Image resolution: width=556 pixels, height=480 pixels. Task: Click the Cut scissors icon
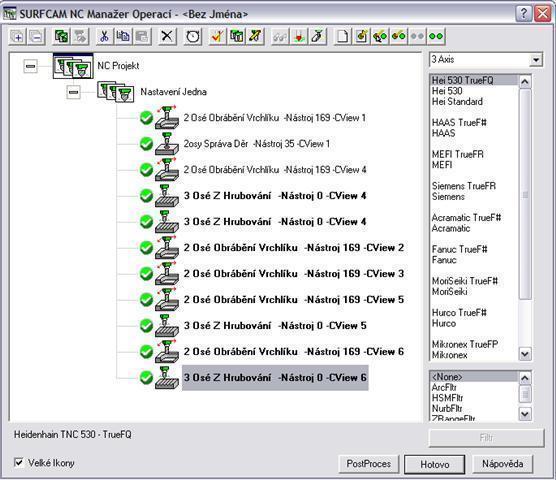pos(104,36)
